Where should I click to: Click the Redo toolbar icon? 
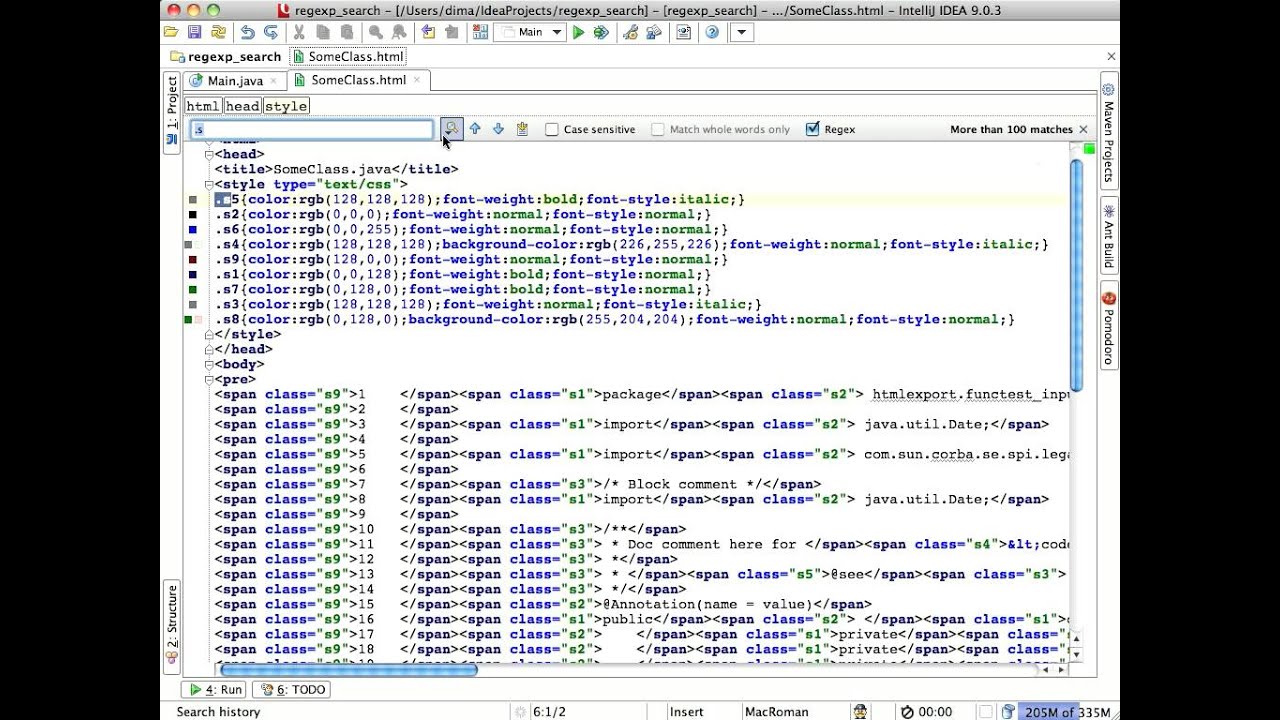click(270, 32)
